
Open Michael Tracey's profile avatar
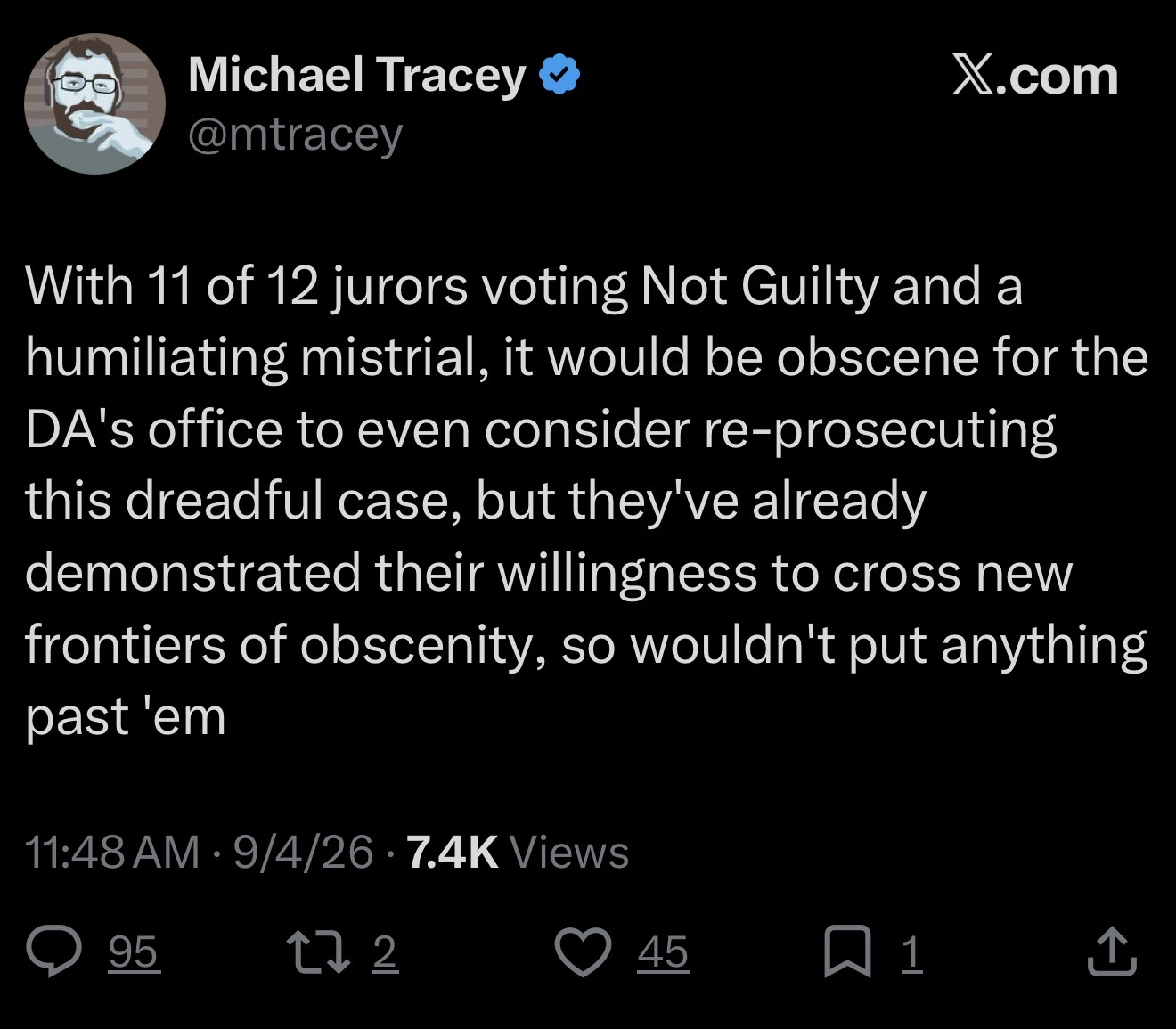[94, 103]
